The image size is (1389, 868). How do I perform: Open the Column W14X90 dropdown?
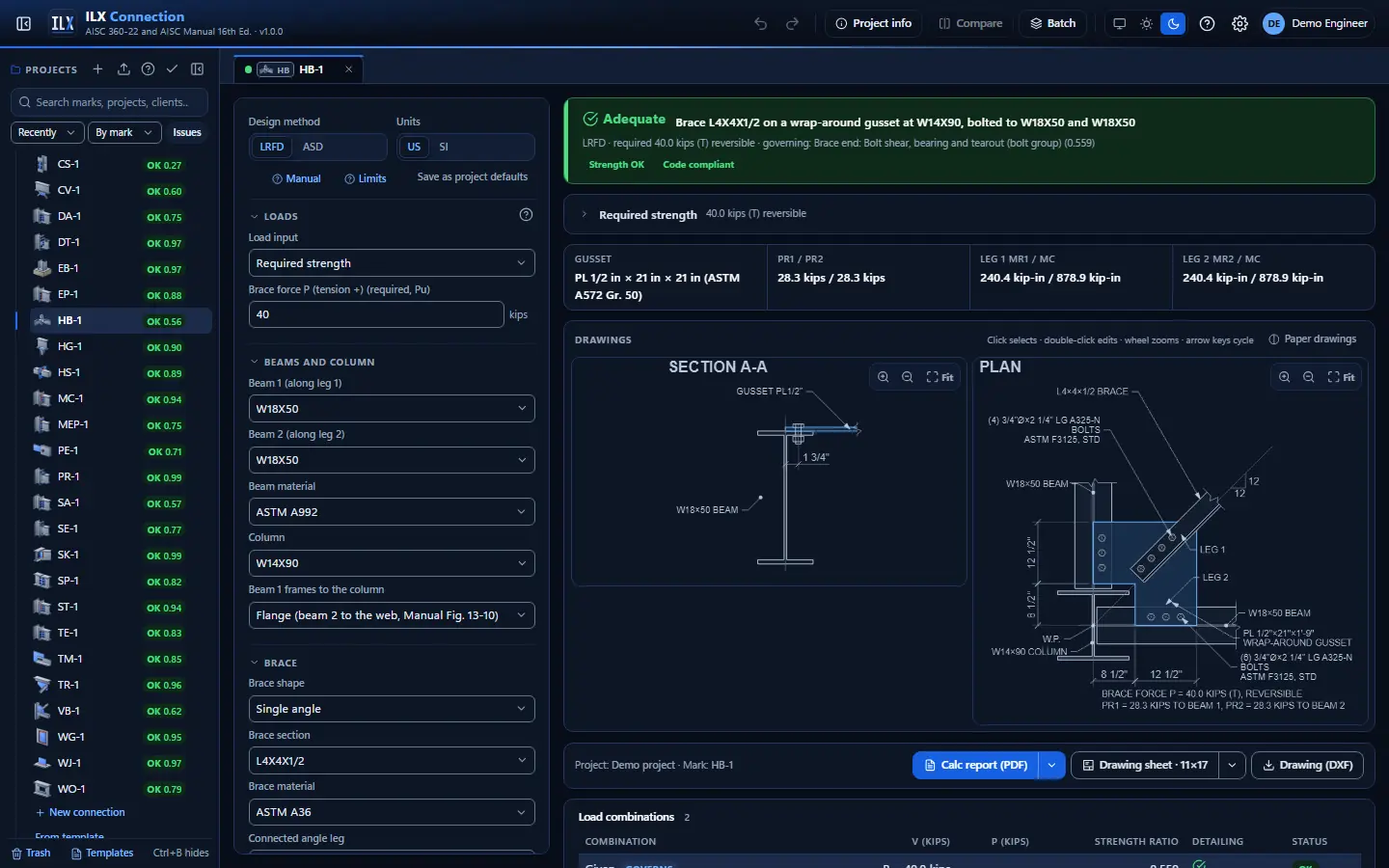pos(392,563)
